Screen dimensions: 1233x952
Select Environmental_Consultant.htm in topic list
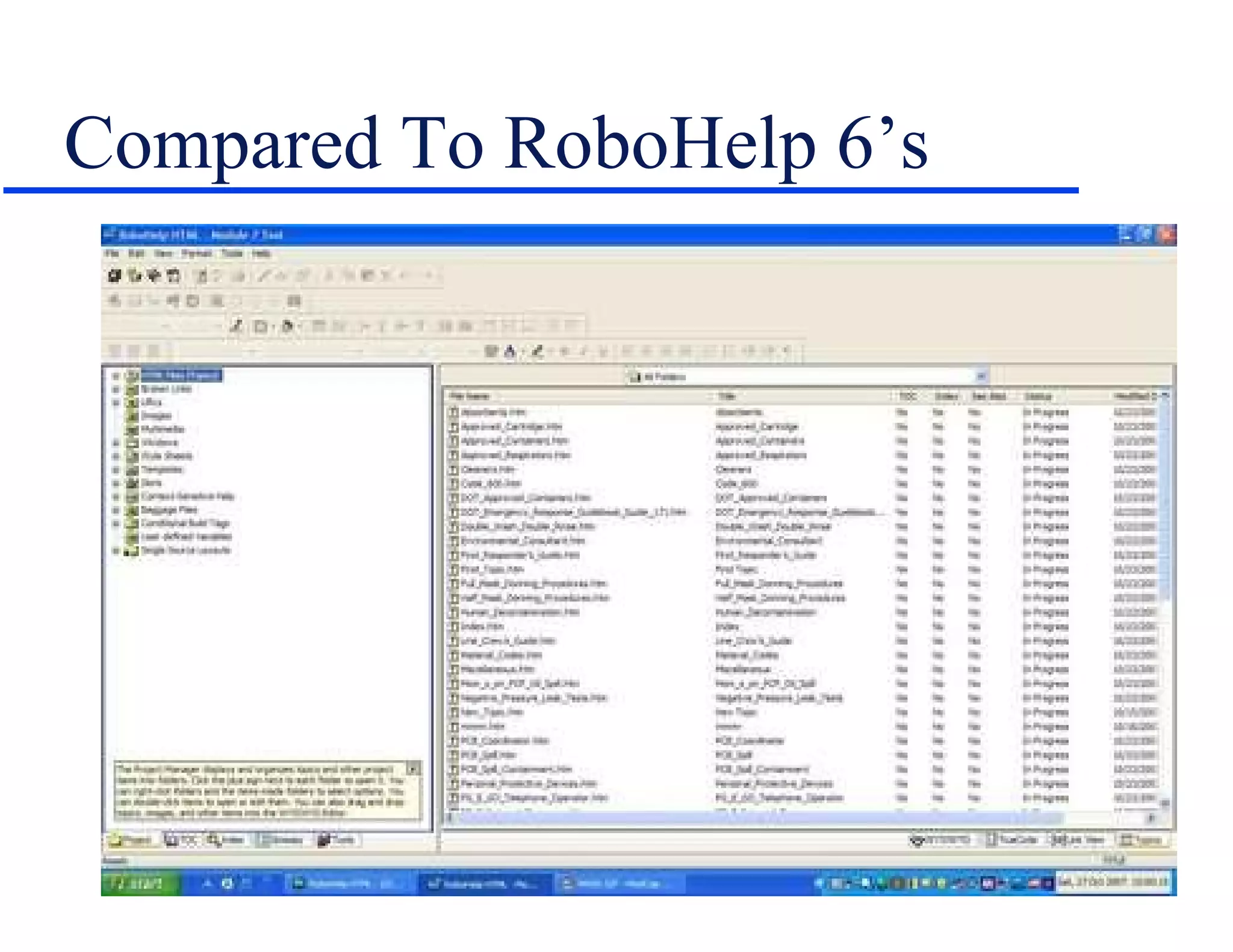pos(523,541)
